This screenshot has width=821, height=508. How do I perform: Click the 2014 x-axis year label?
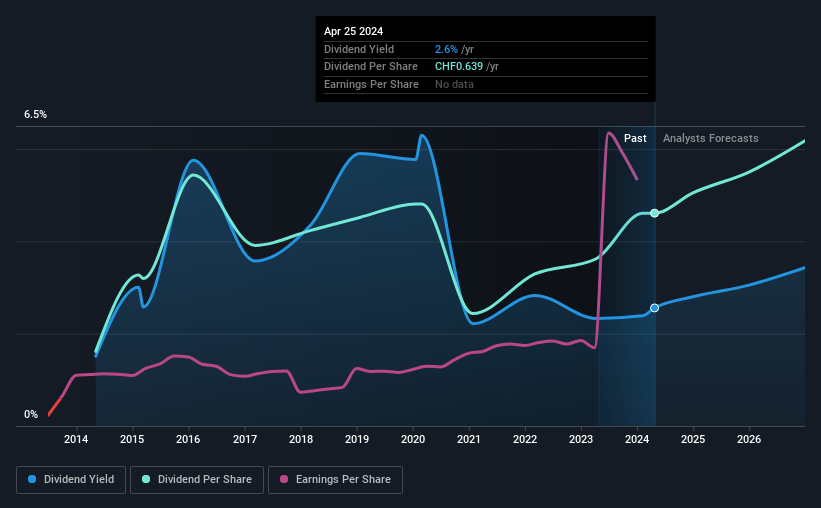(76, 439)
